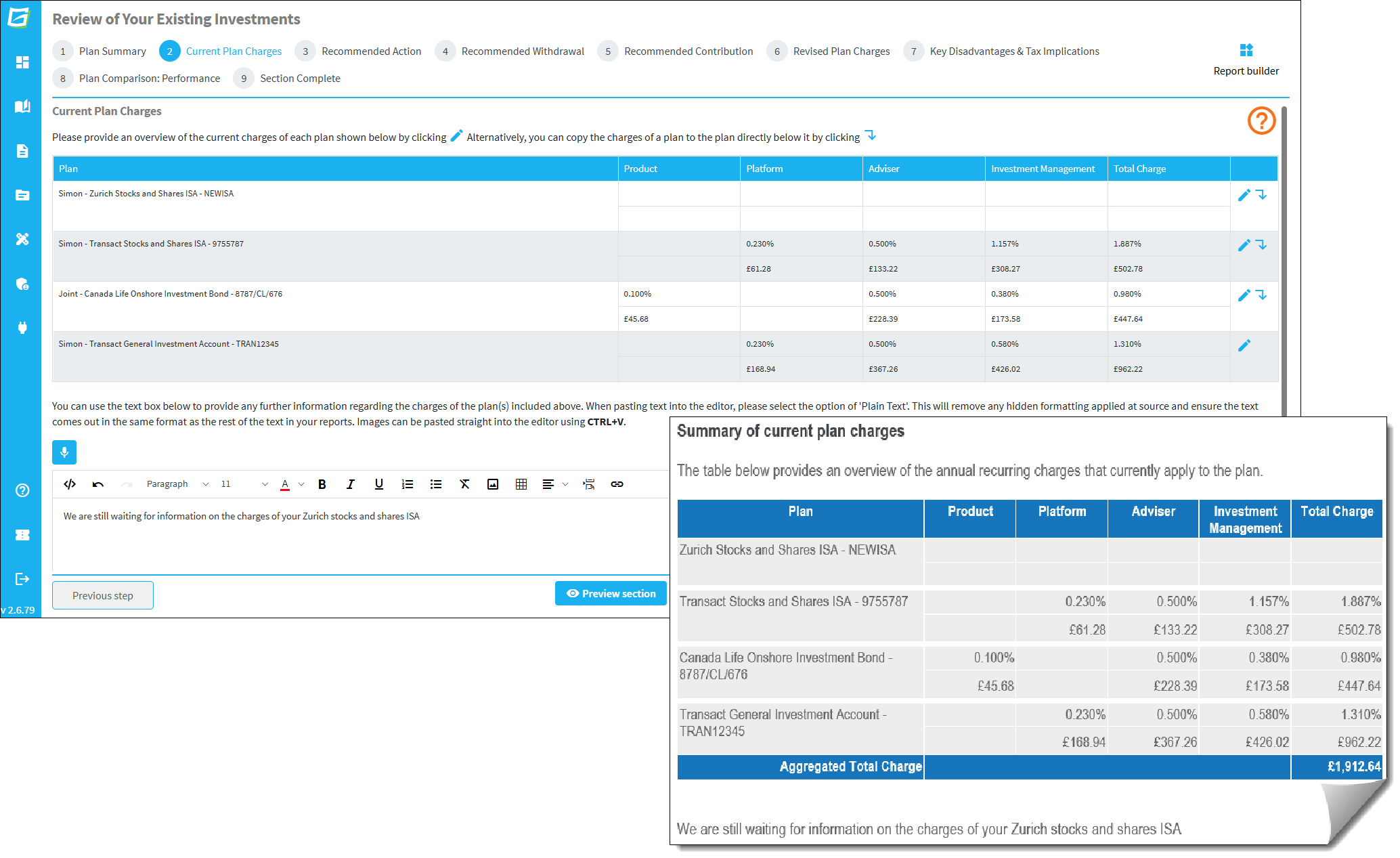The height and width of the screenshot is (858, 1400).
Task: Toggle bold formatting
Action: (322, 484)
